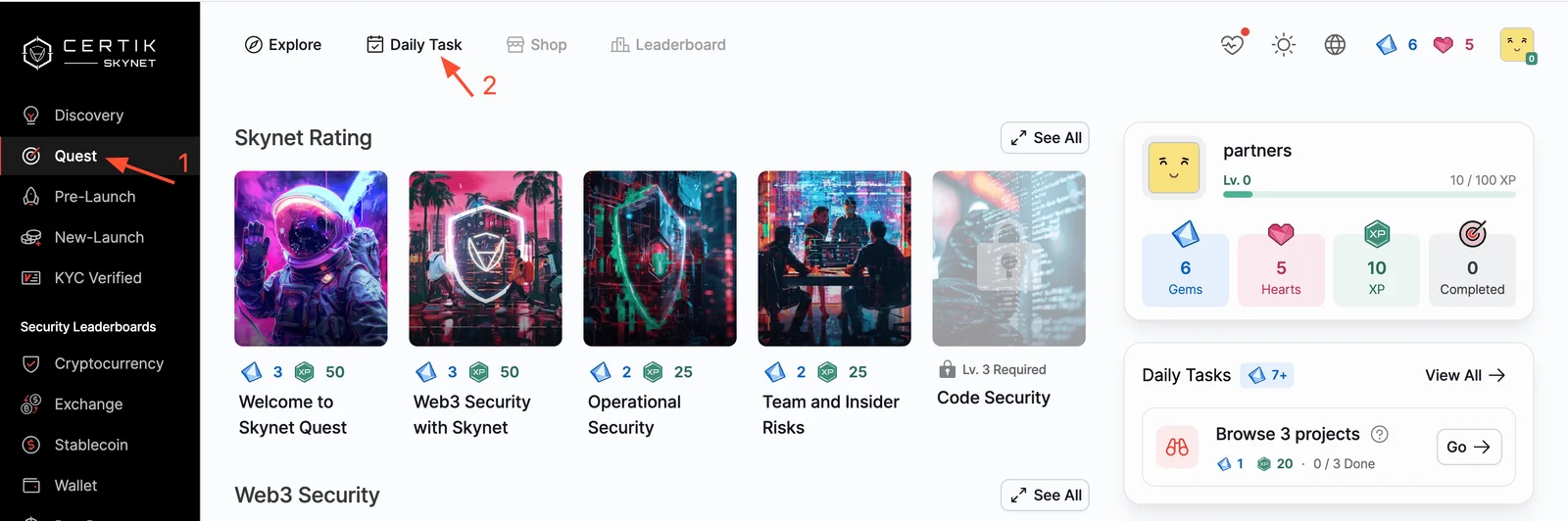Open the user avatar in top bar
Image resolution: width=1568 pixels, height=521 pixels.
pyautogui.click(x=1517, y=45)
